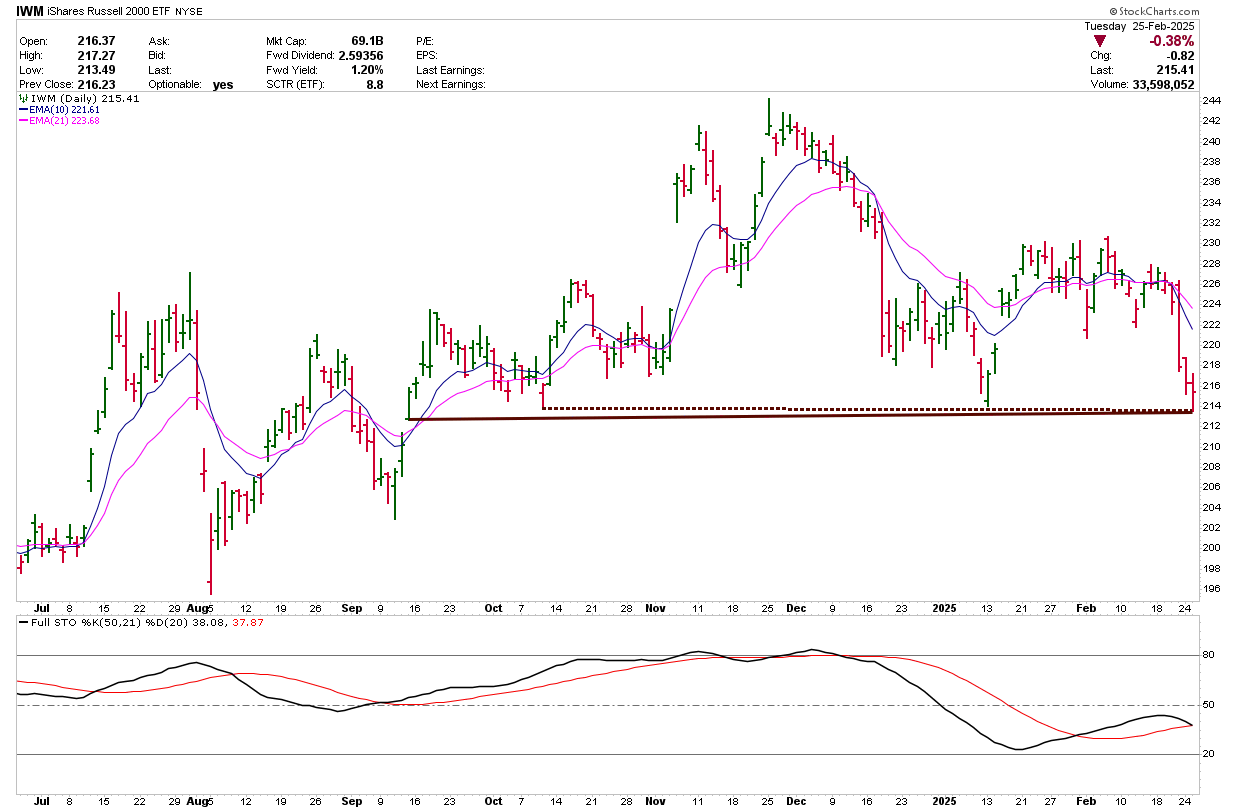1240x810 pixels.
Task: Click the 244 price axis label
Action: [x=1210, y=101]
